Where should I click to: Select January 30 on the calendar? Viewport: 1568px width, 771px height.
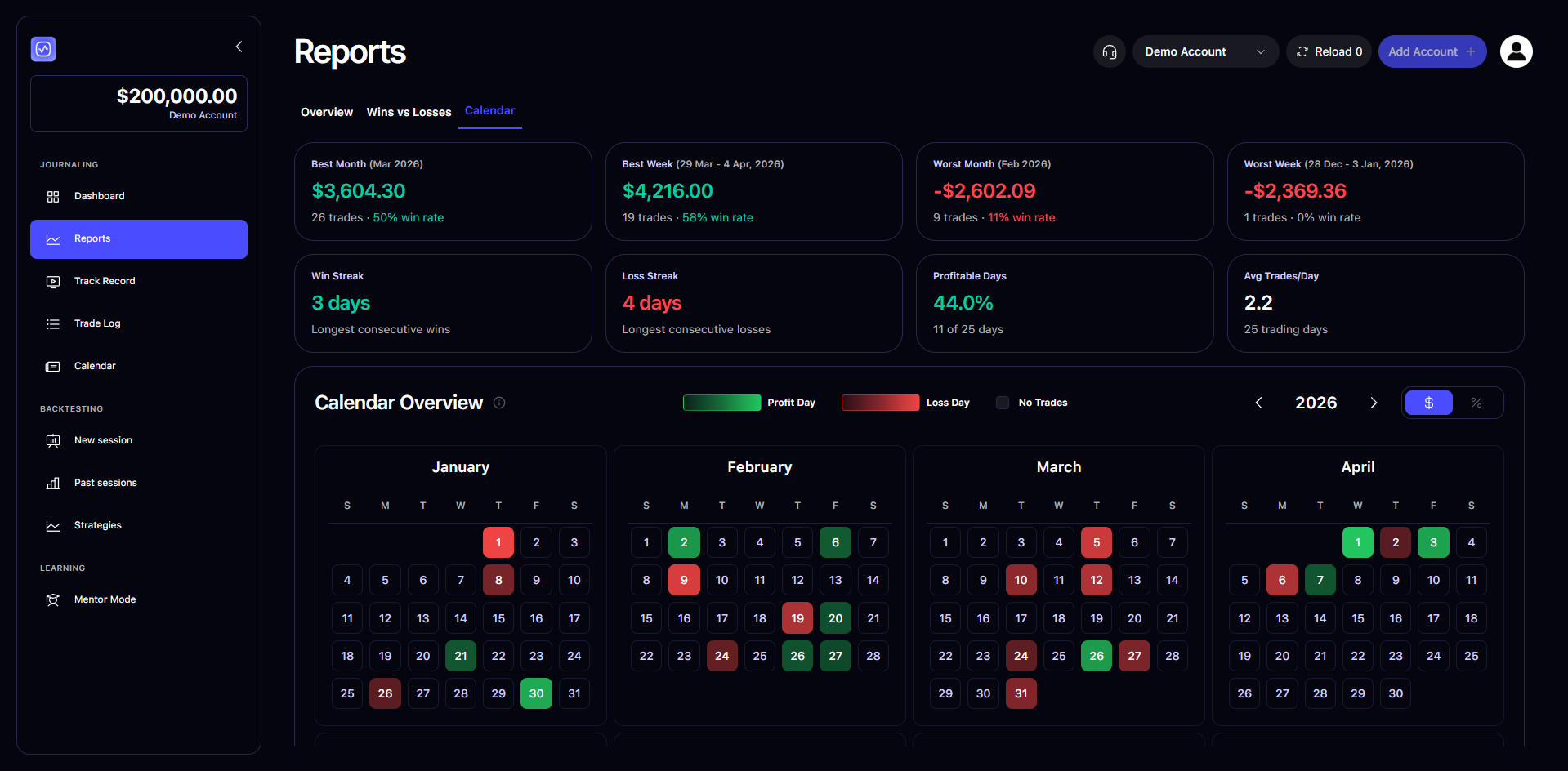pyautogui.click(x=536, y=693)
